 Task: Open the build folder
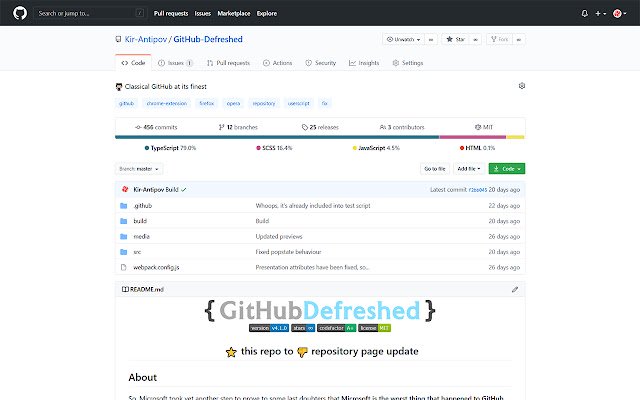tap(140, 221)
